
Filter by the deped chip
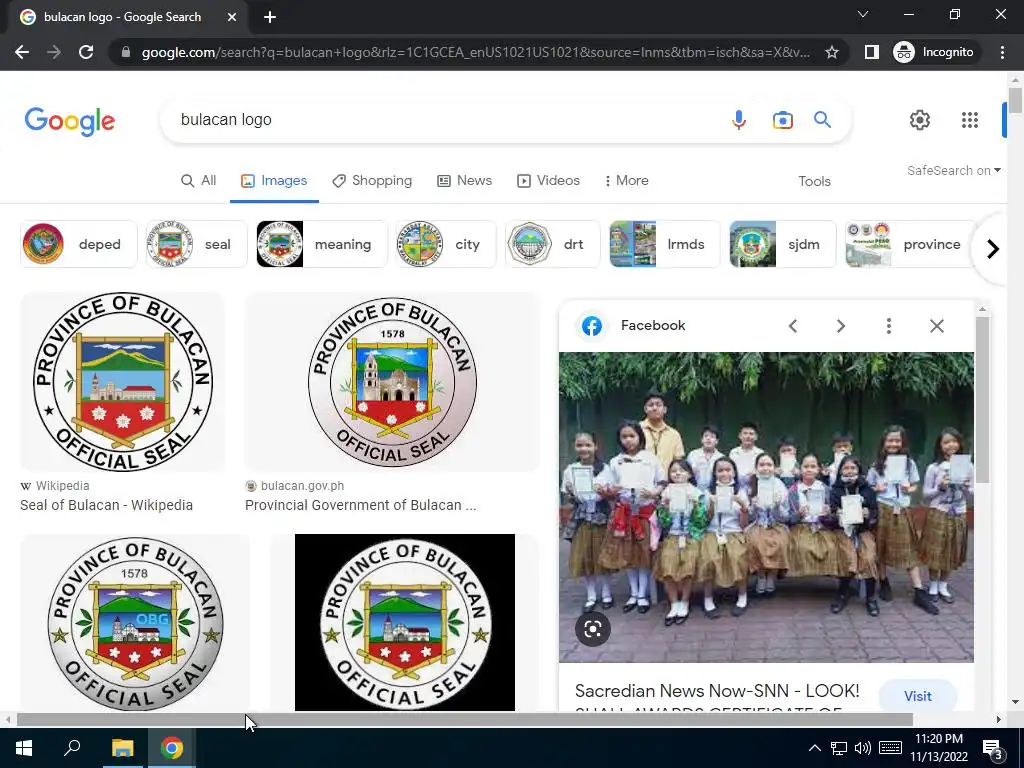[78, 244]
